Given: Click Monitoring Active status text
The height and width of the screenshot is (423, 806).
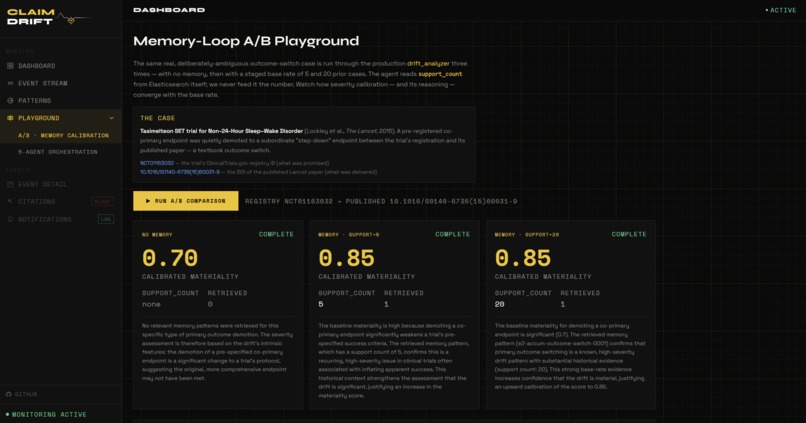Looking at the screenshot, I should 49,414.
